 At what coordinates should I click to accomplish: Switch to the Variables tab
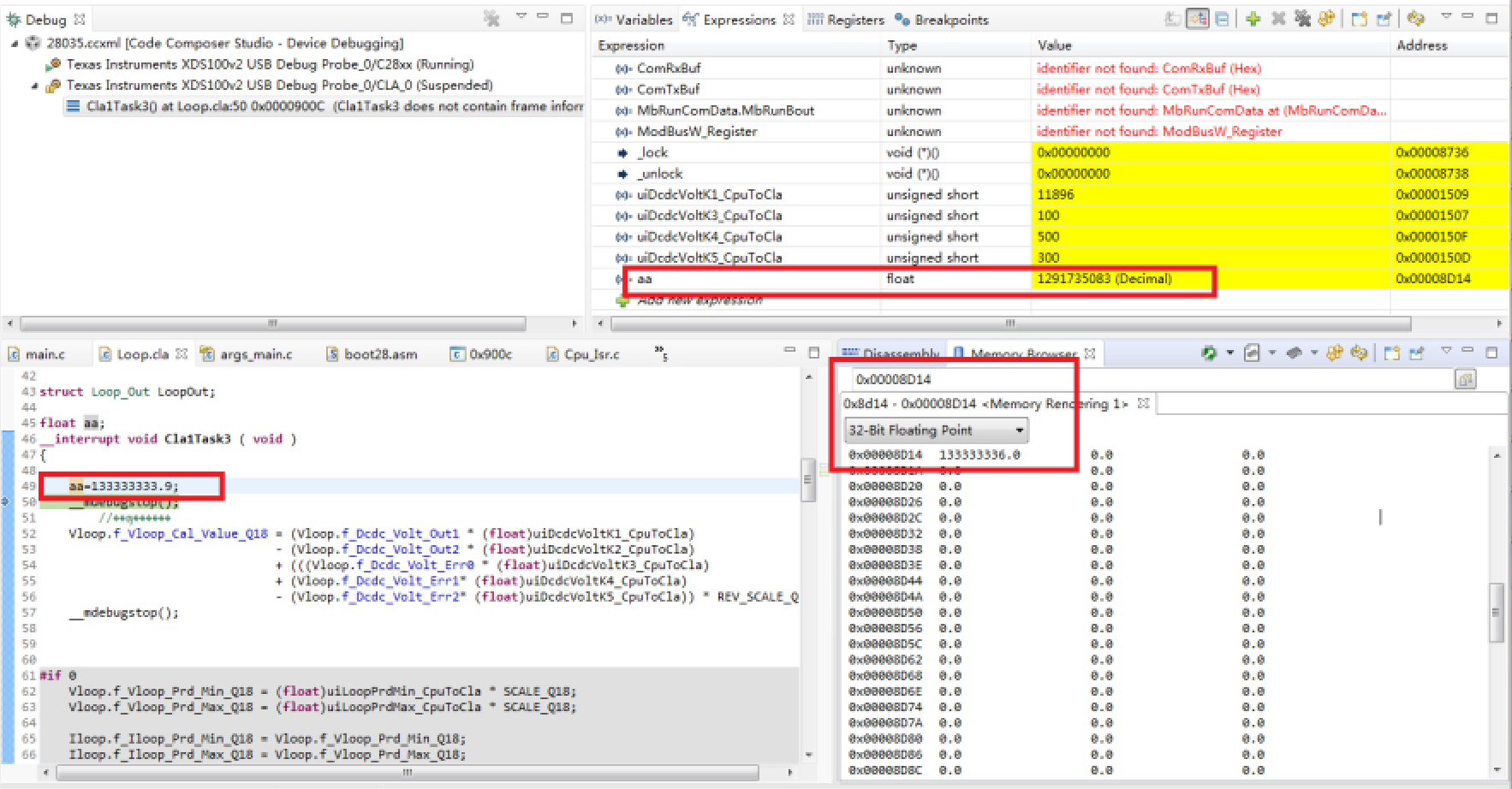tap(634, 20)
